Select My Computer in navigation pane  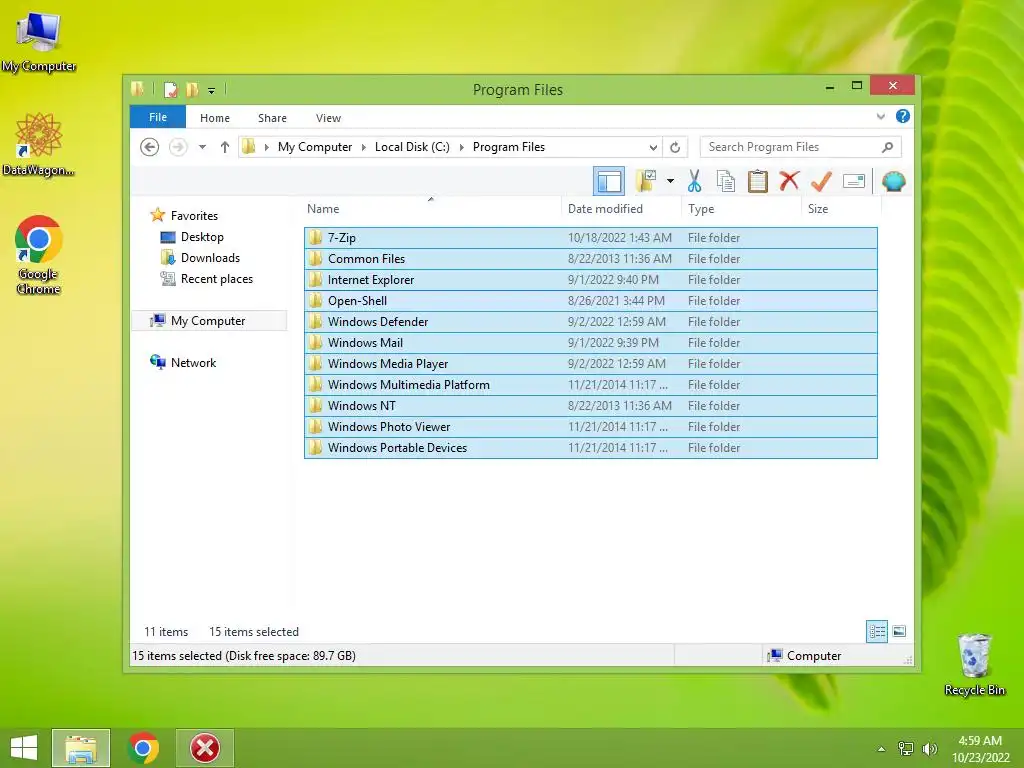pyautogui.click(x=208, y=321)
